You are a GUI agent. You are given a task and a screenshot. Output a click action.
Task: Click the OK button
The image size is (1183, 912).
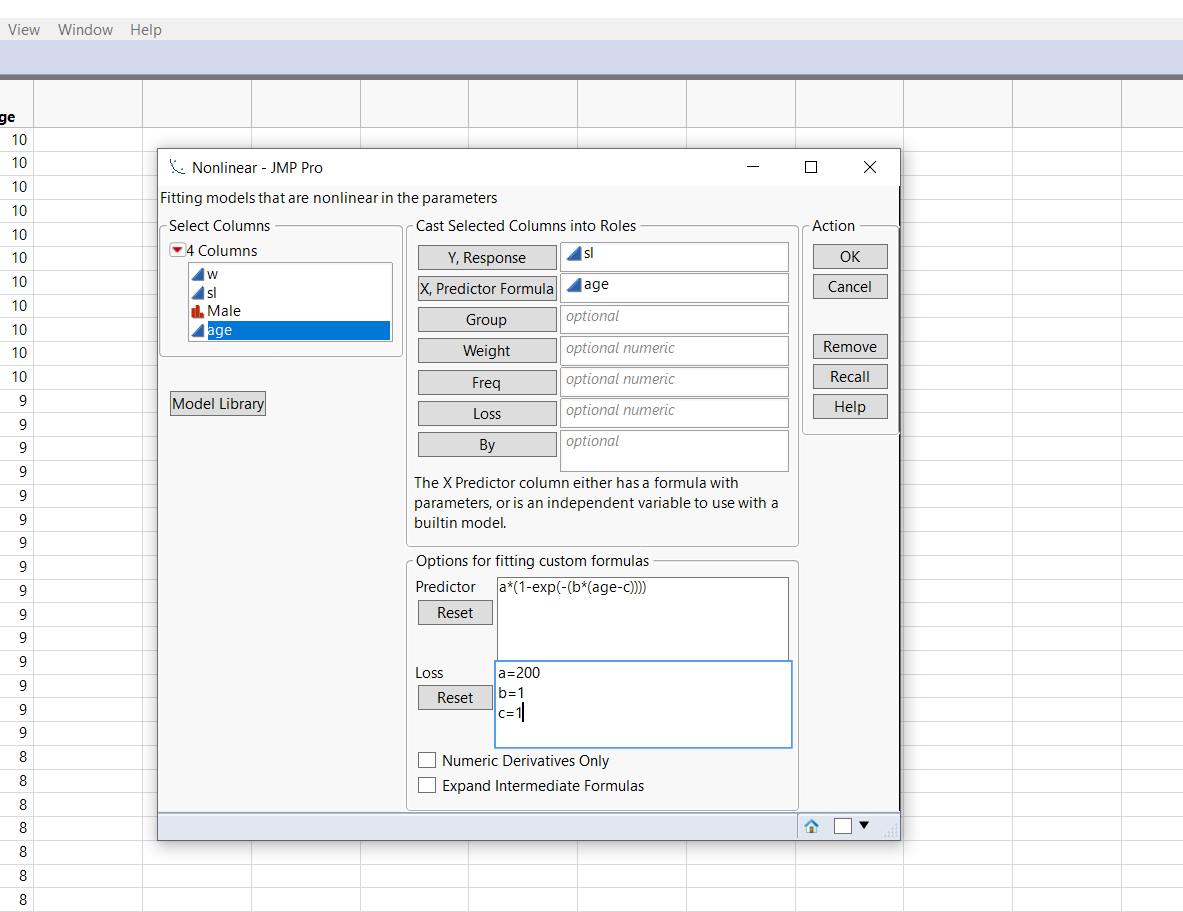849,256
